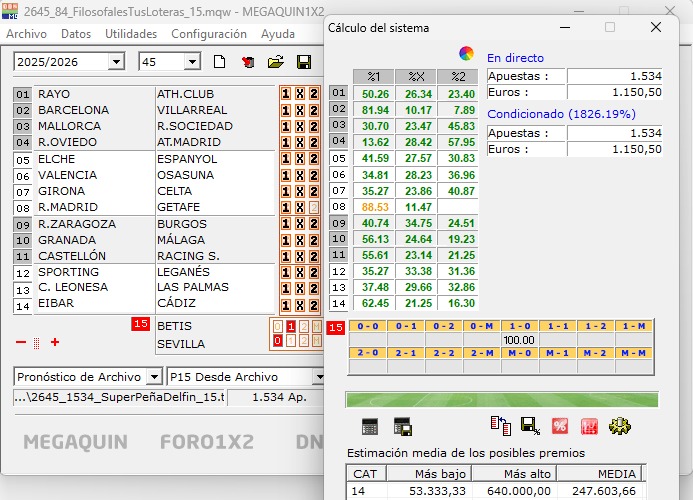
Task: Open the Pronóstico de Archivo dropdown
Action: click(x=152, y=377)
